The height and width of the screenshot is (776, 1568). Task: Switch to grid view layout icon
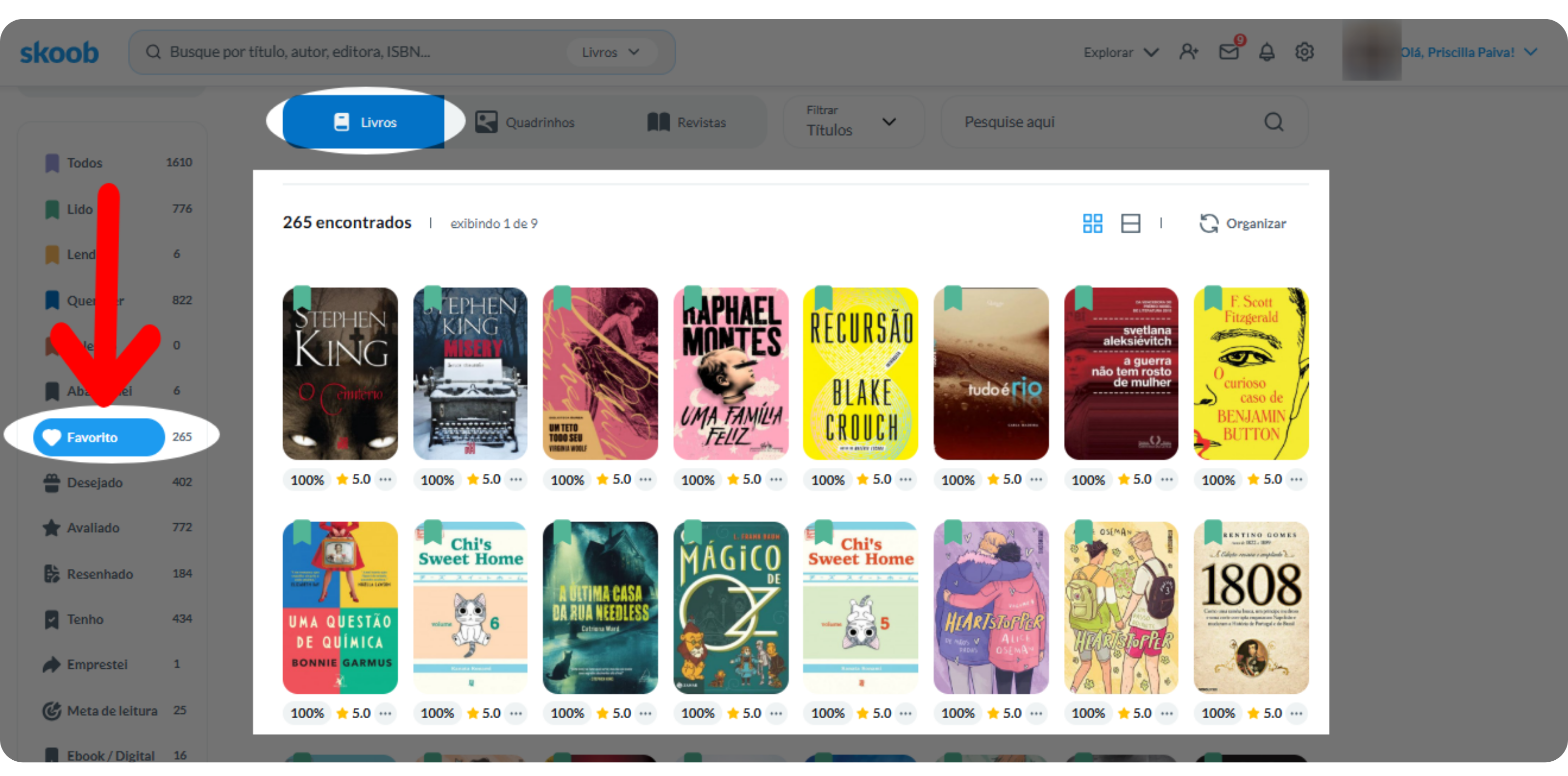pyautogui.click(x=1092, y=223)
